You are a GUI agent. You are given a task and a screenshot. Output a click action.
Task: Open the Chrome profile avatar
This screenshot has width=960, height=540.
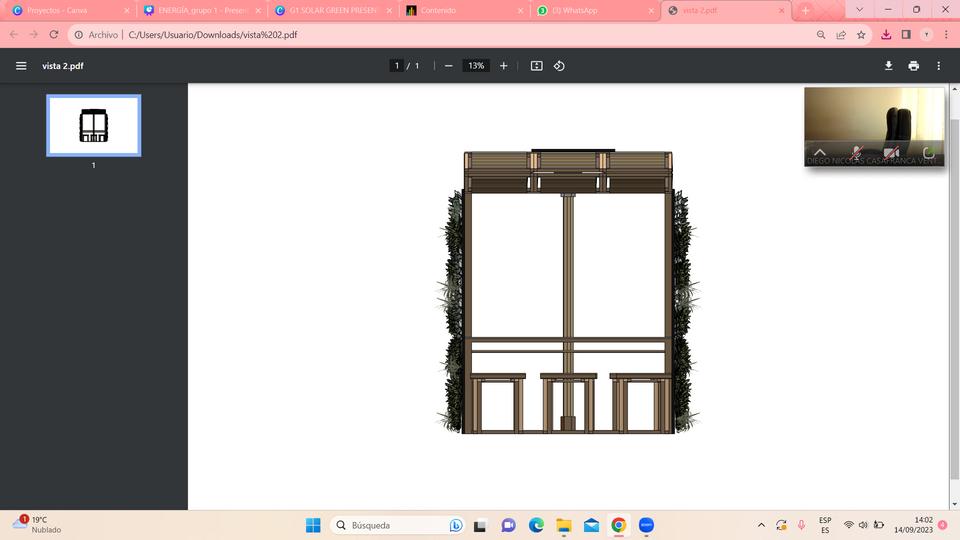click(926, 35)
